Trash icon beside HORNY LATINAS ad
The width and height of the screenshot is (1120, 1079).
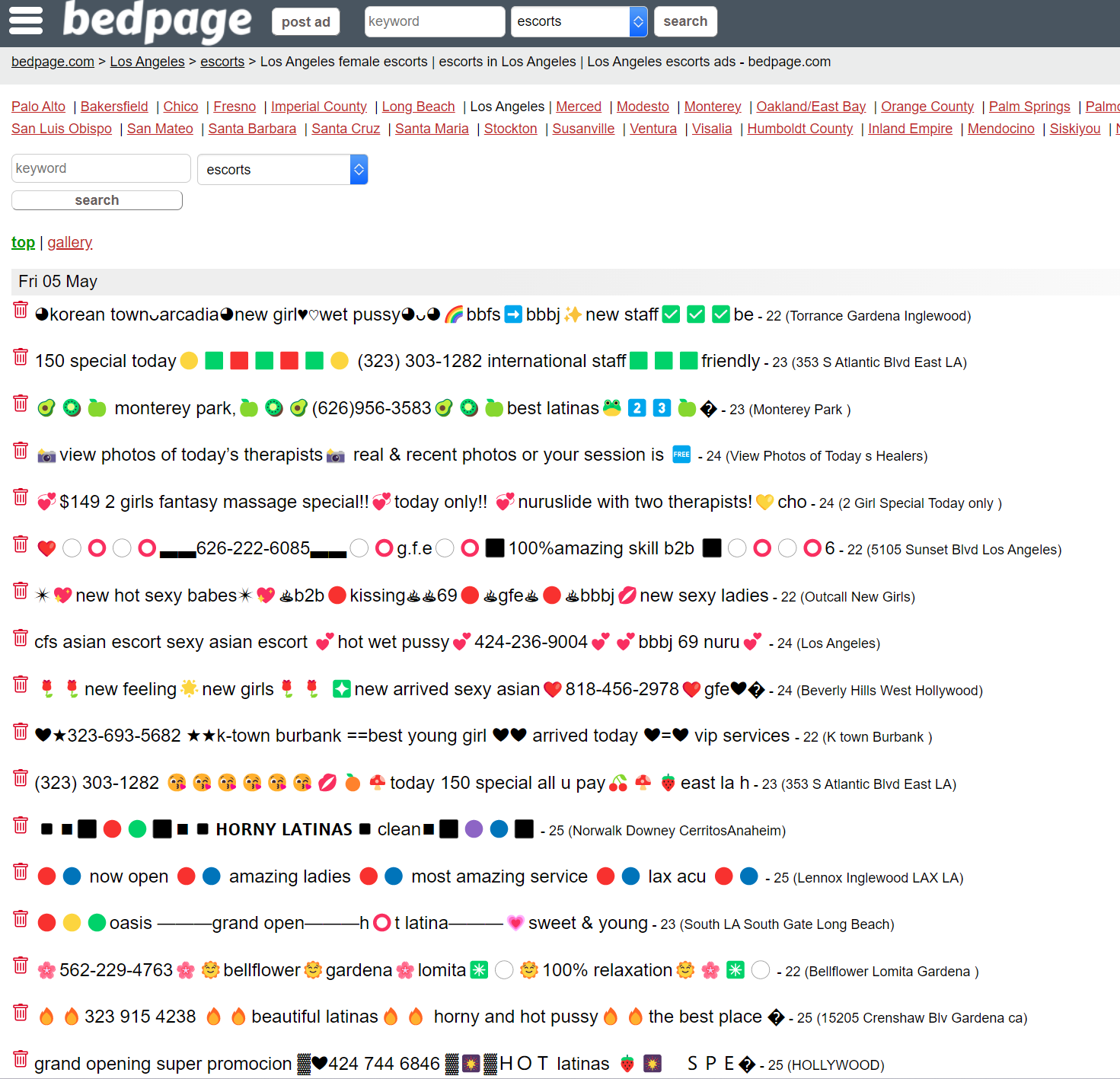[21, 825]
